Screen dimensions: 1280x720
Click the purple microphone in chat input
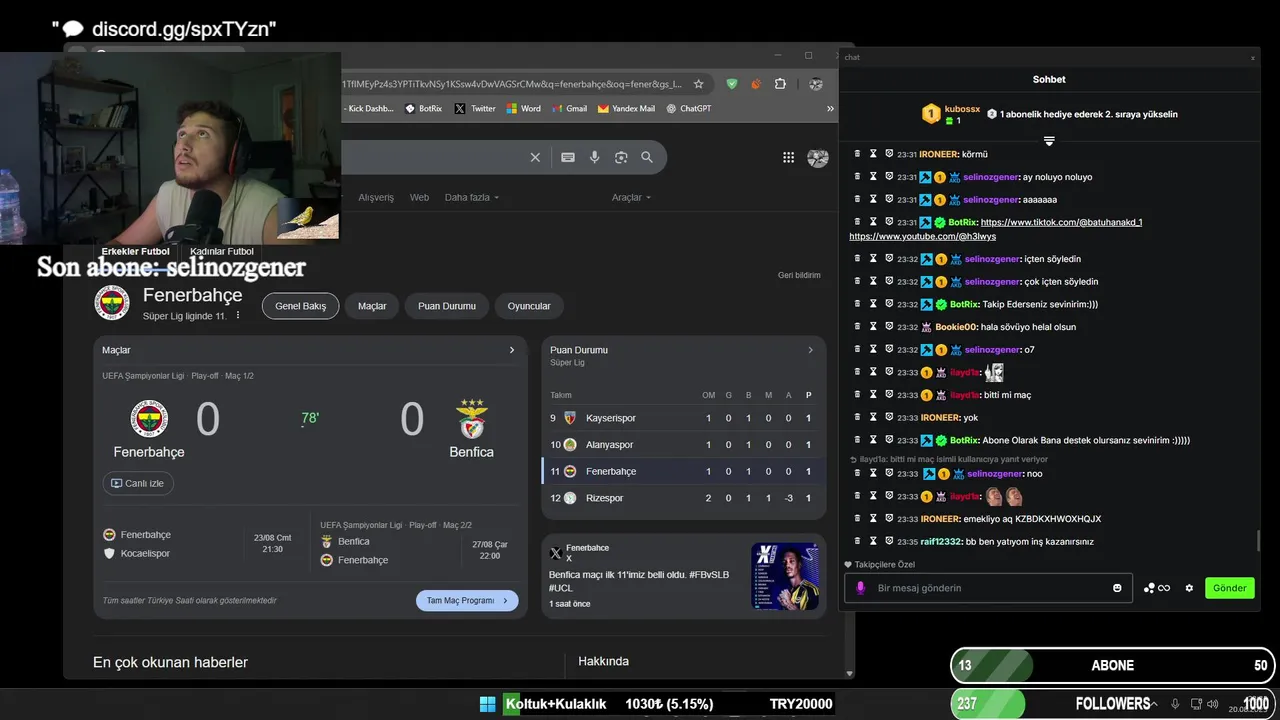point(860,588)
